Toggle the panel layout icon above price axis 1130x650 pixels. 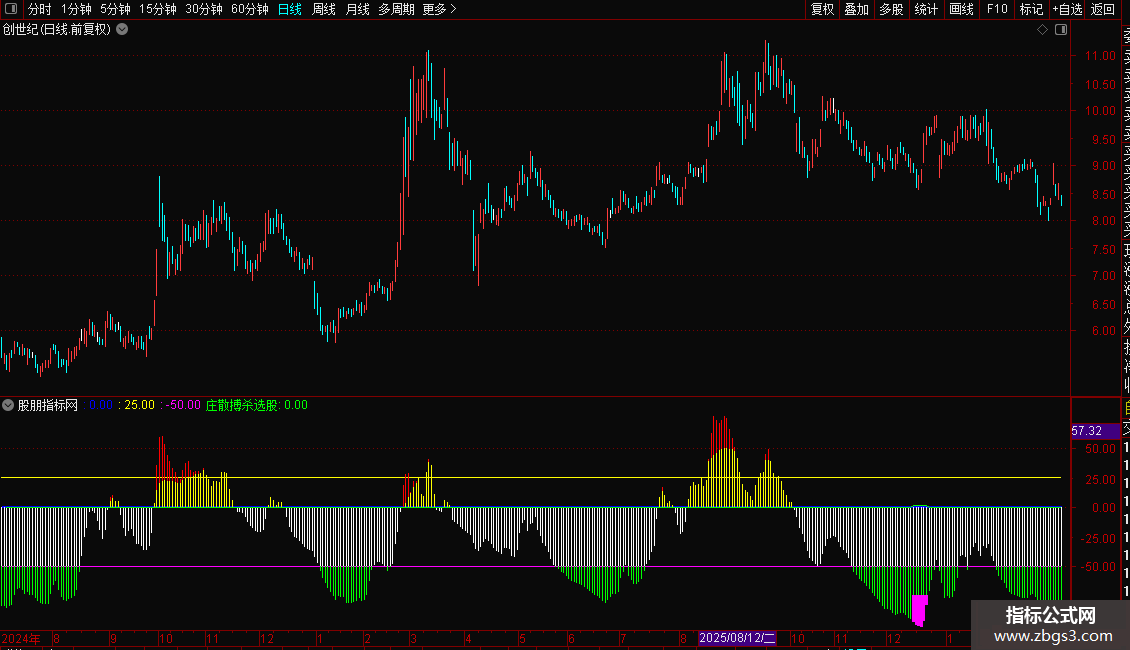[x=1061, y=30]
